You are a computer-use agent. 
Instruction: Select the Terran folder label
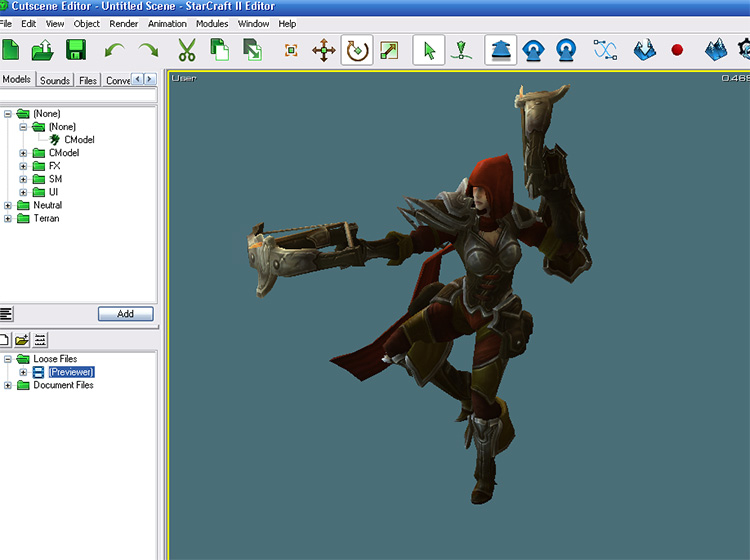click(46, 219)
